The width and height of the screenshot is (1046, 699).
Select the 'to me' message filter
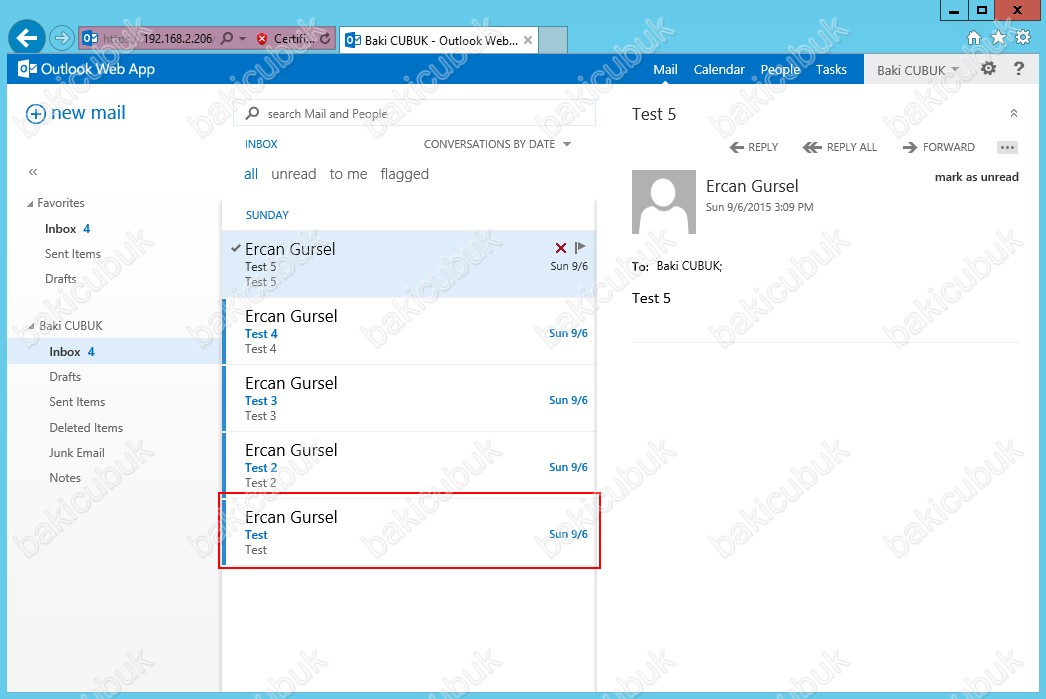click(348, 174)
